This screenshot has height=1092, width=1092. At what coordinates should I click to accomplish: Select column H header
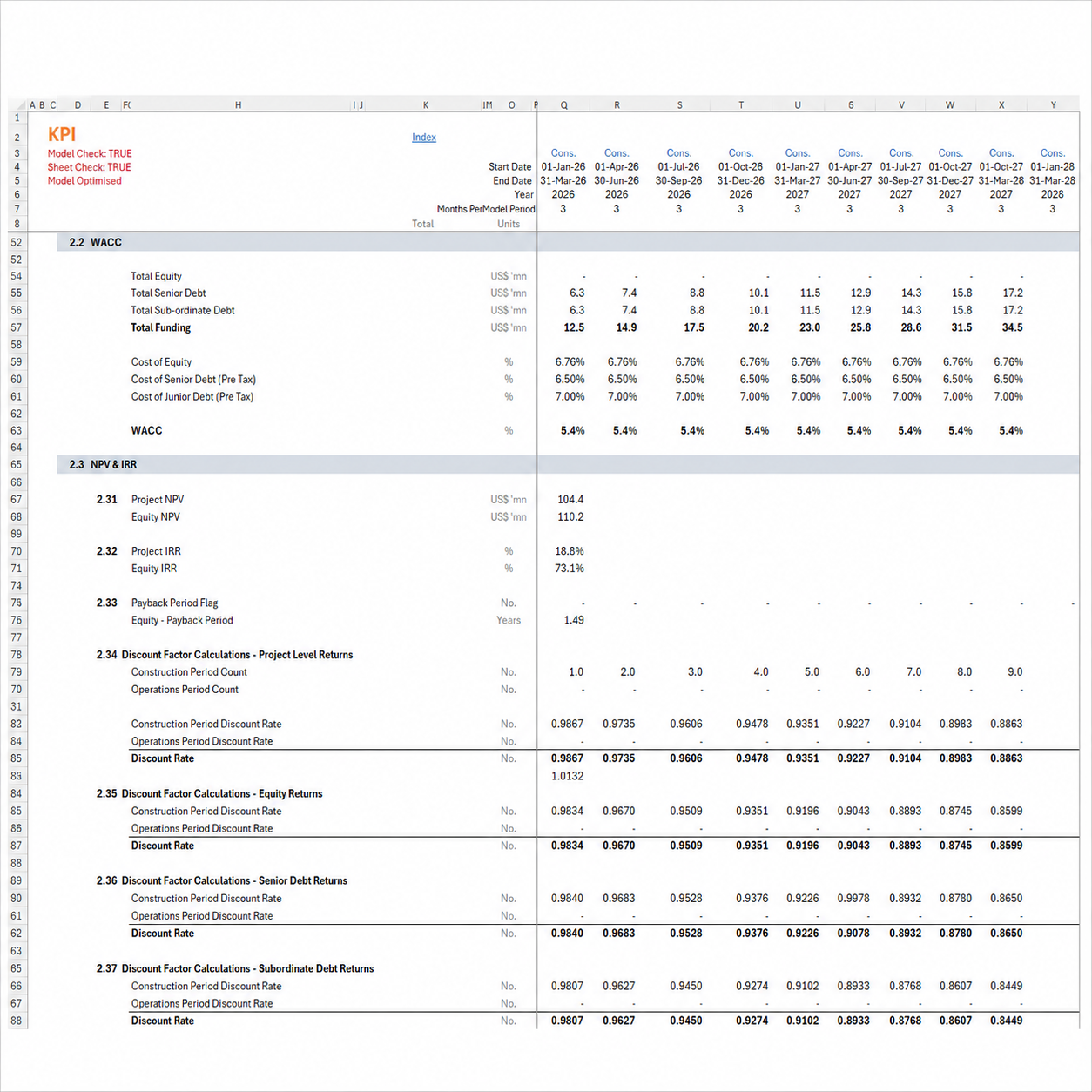point(238,105)
